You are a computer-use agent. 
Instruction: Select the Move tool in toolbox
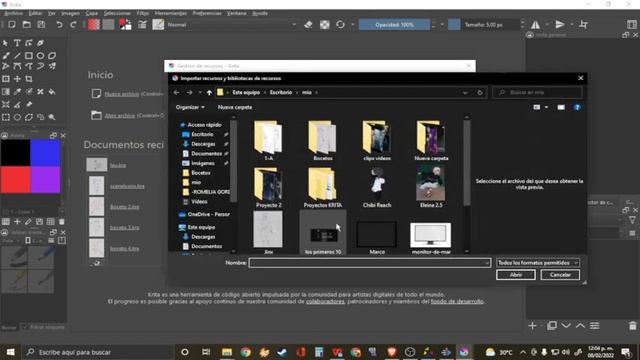click(17, 79)
